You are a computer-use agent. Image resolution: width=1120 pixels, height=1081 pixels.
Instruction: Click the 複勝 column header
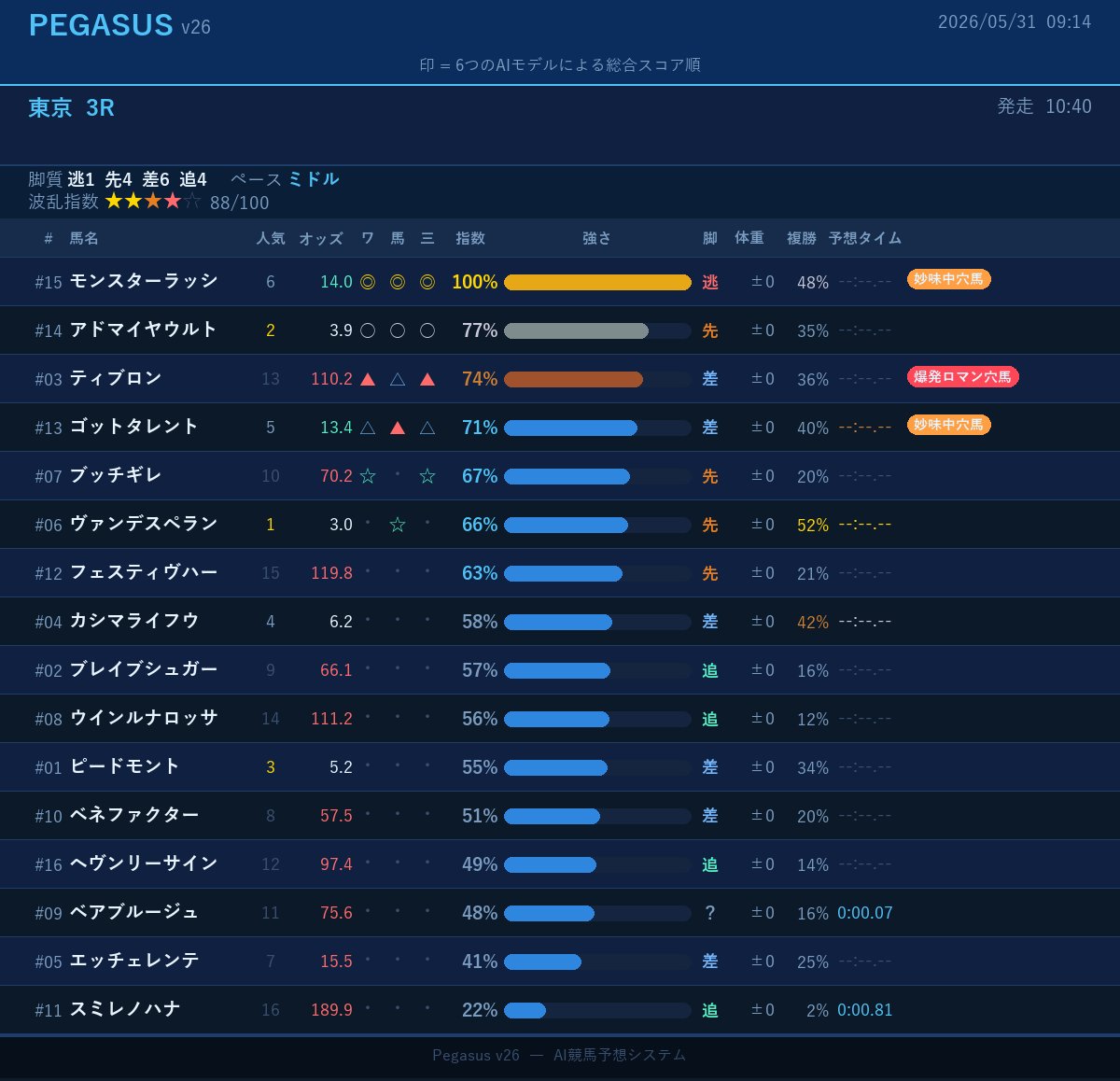pyautogui.click(x=802, y=238)
